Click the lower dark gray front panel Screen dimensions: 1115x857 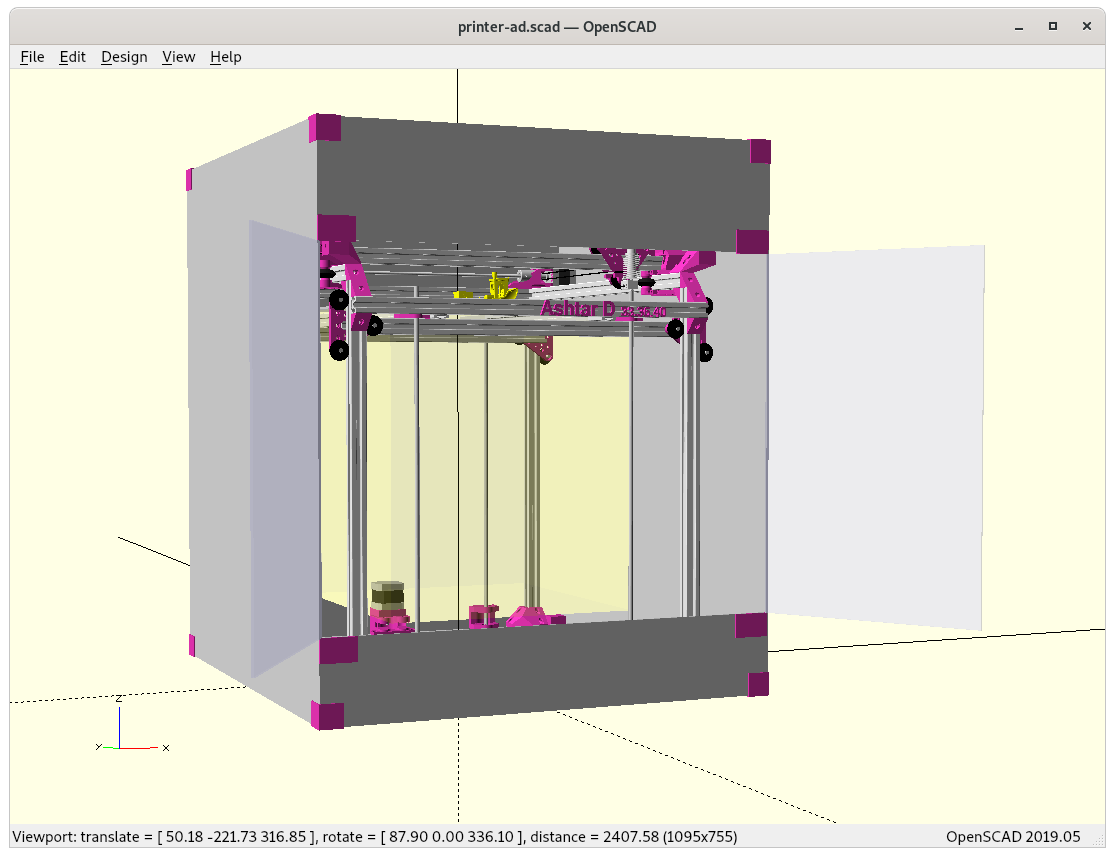click(540, 670)
